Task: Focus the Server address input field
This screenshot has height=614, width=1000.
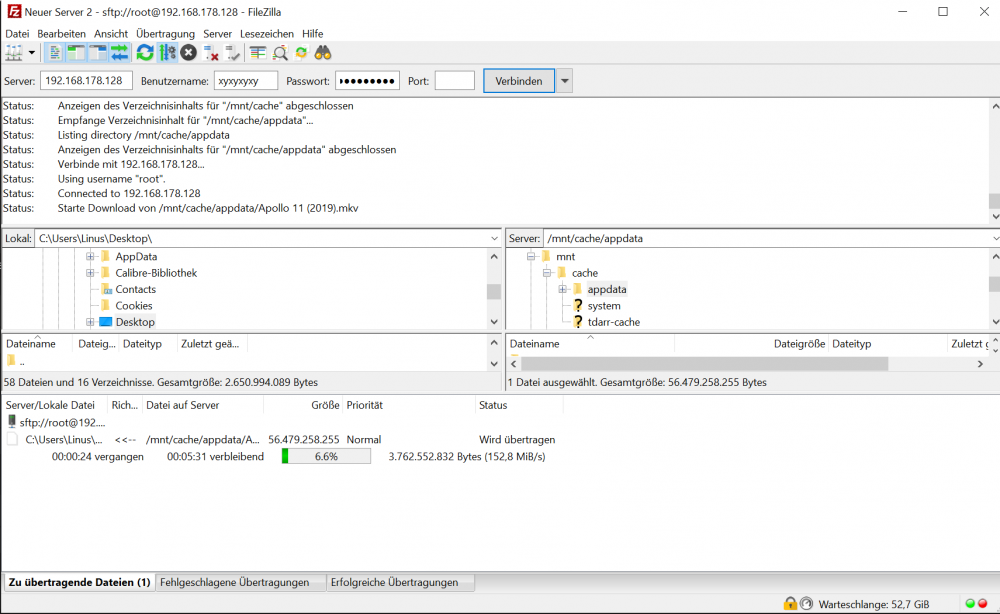Action: click(x=86, y=81)
